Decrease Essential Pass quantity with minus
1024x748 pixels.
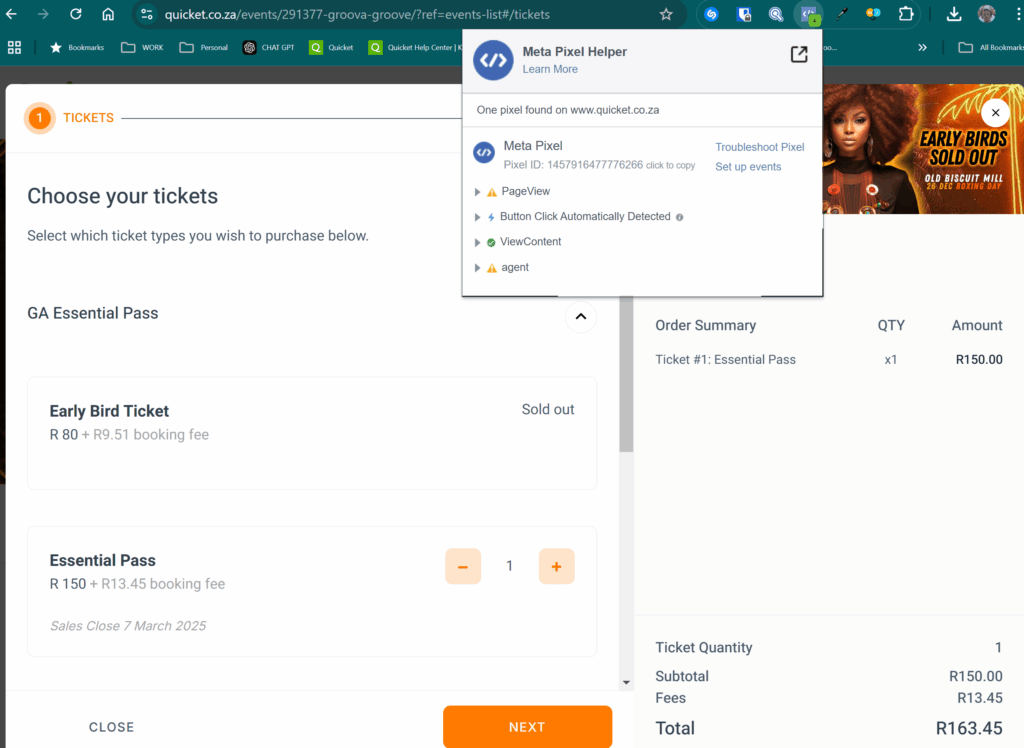coord(463,566)
